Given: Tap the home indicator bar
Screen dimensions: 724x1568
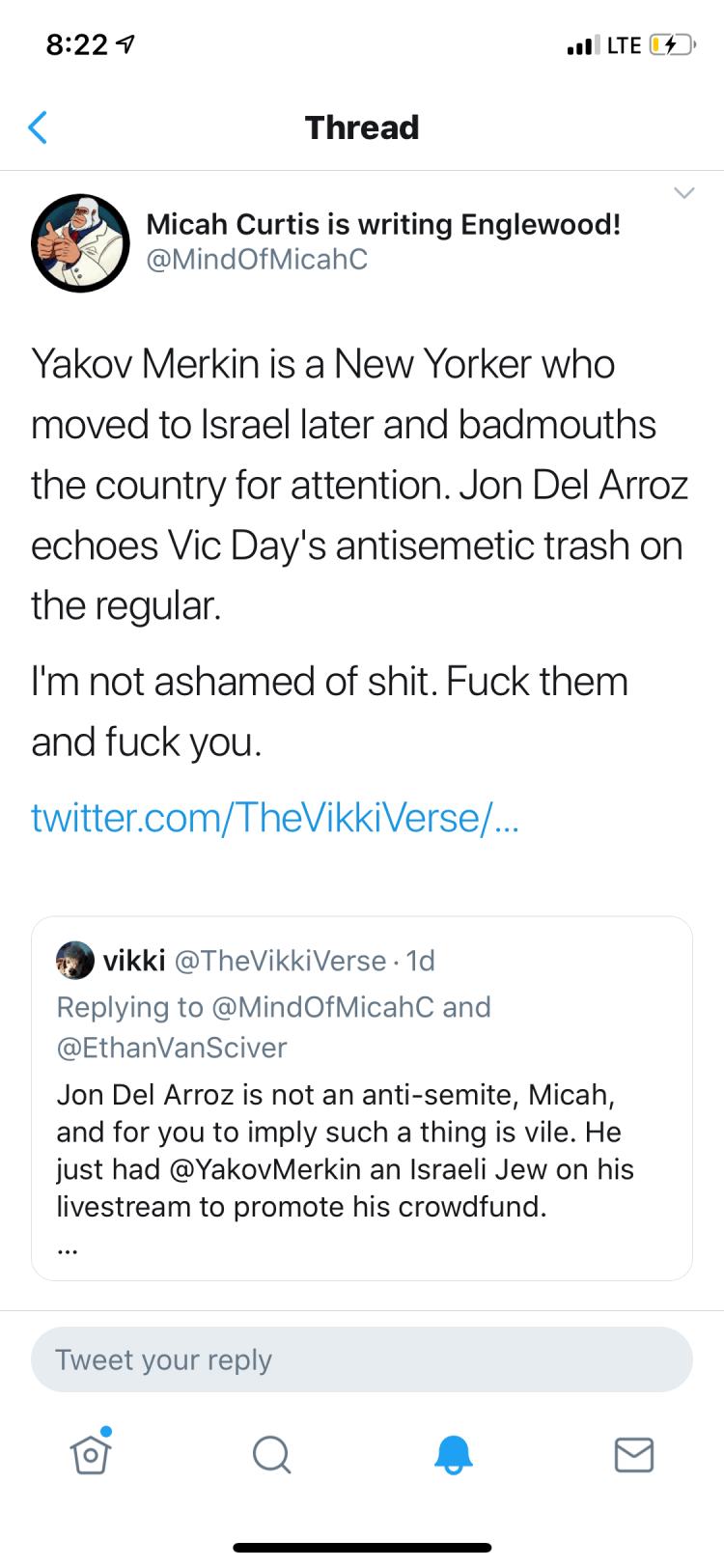Looking at the screenshot, I should [x=362, y=1548].
